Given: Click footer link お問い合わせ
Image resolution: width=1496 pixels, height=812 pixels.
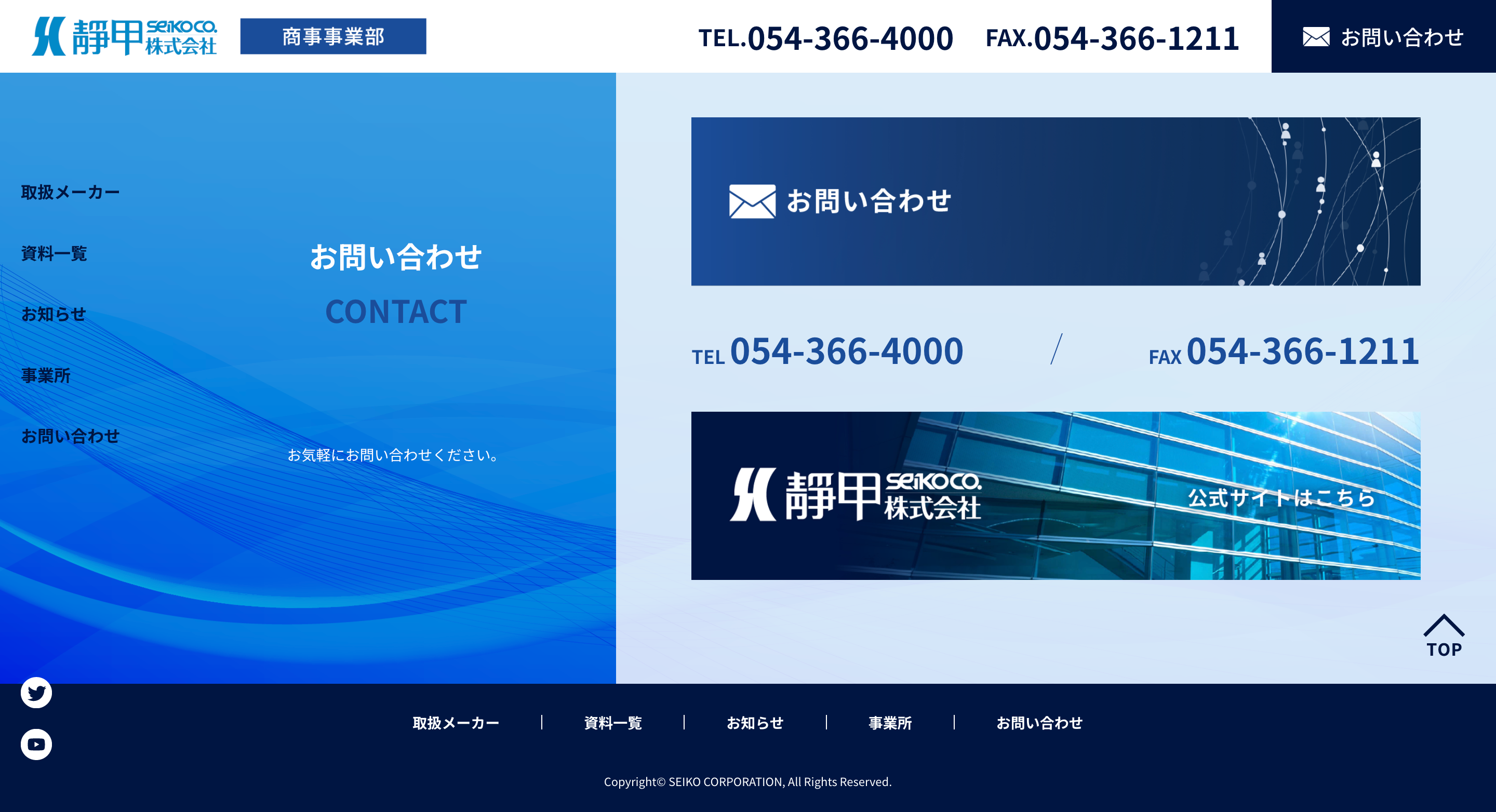Looking at the screenshot, I should point(1039,723).
